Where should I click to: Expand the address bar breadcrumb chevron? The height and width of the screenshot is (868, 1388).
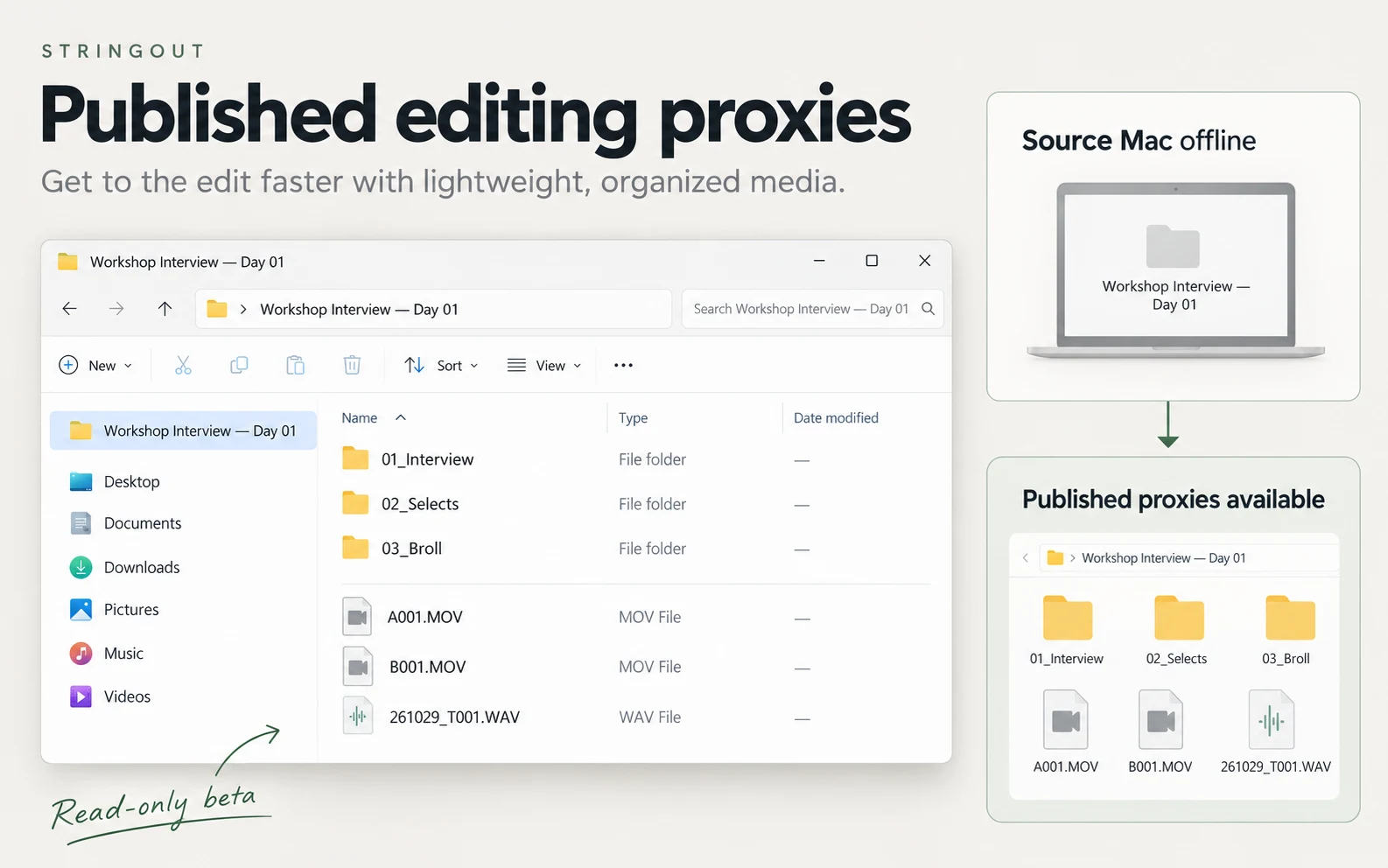(x=243, y=309)
